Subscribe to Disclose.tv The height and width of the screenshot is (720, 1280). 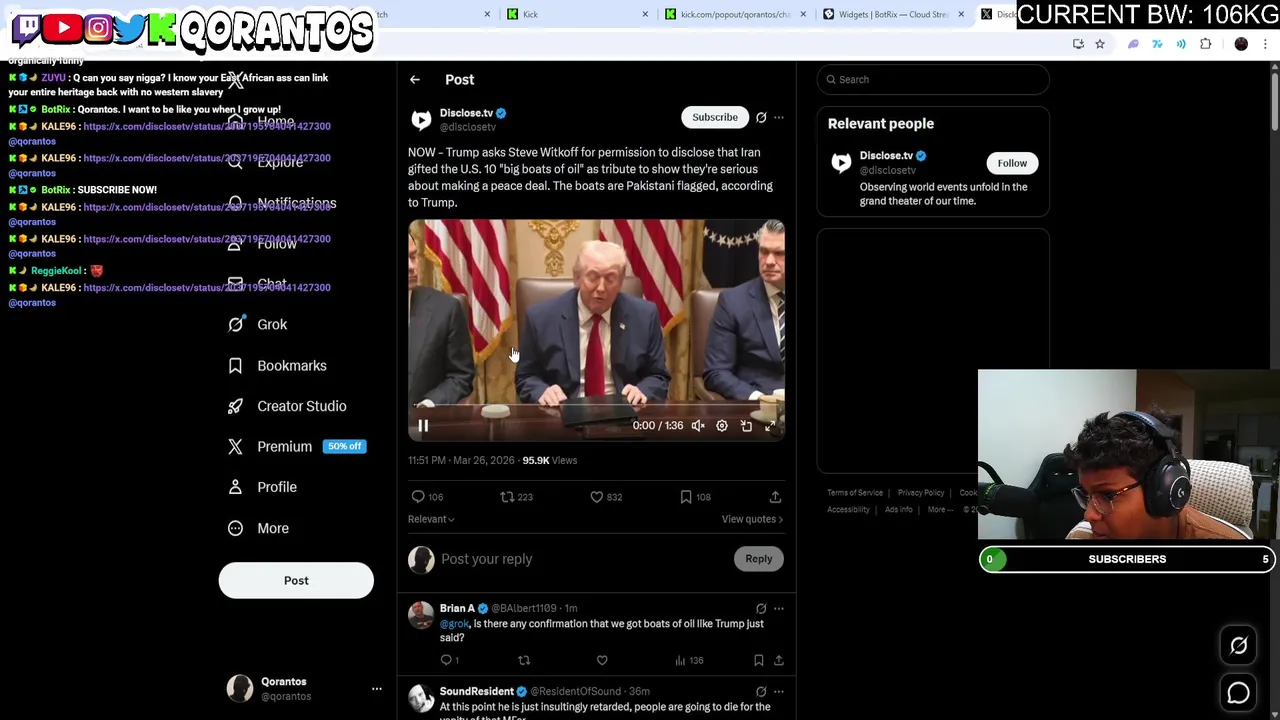pyautogui.click(x=715, y=117)
